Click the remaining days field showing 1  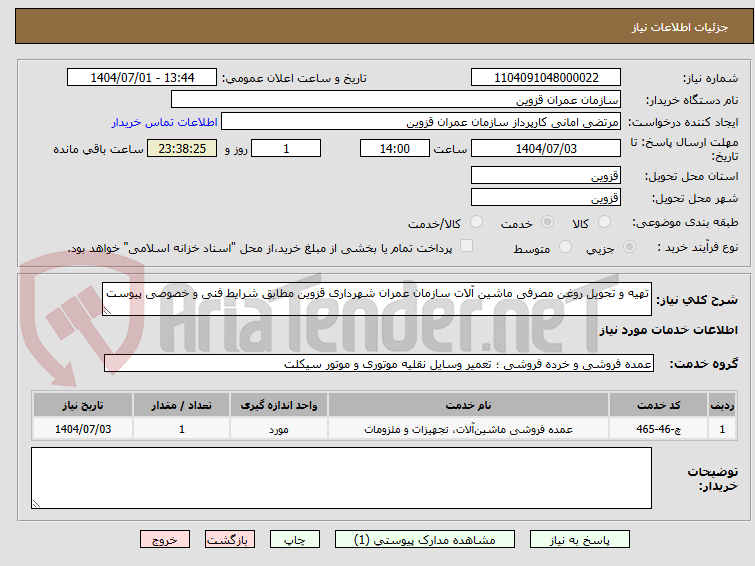point(286,148)
